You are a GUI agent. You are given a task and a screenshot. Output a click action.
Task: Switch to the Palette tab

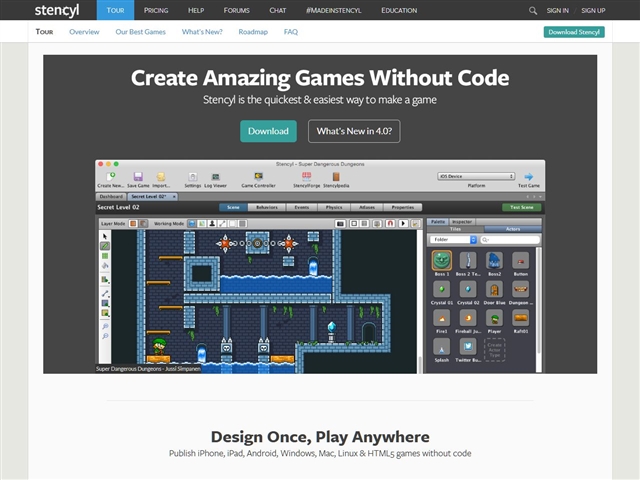pyautogui.click(x=438, y=222)
